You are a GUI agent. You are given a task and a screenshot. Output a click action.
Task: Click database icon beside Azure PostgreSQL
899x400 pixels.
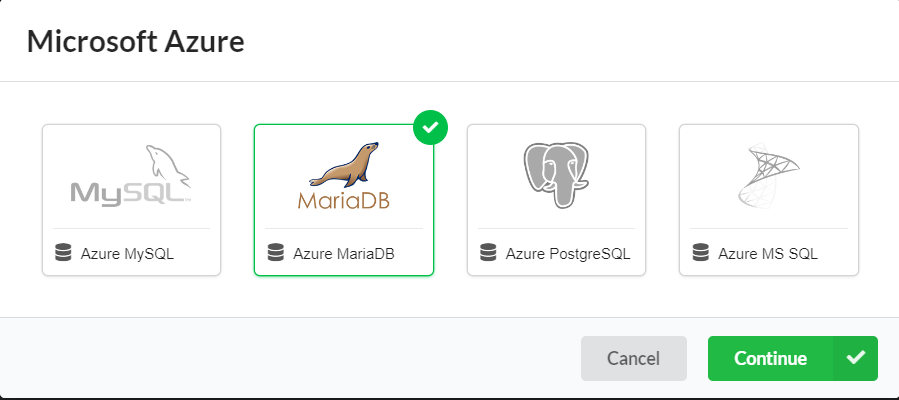click(489, 253)
